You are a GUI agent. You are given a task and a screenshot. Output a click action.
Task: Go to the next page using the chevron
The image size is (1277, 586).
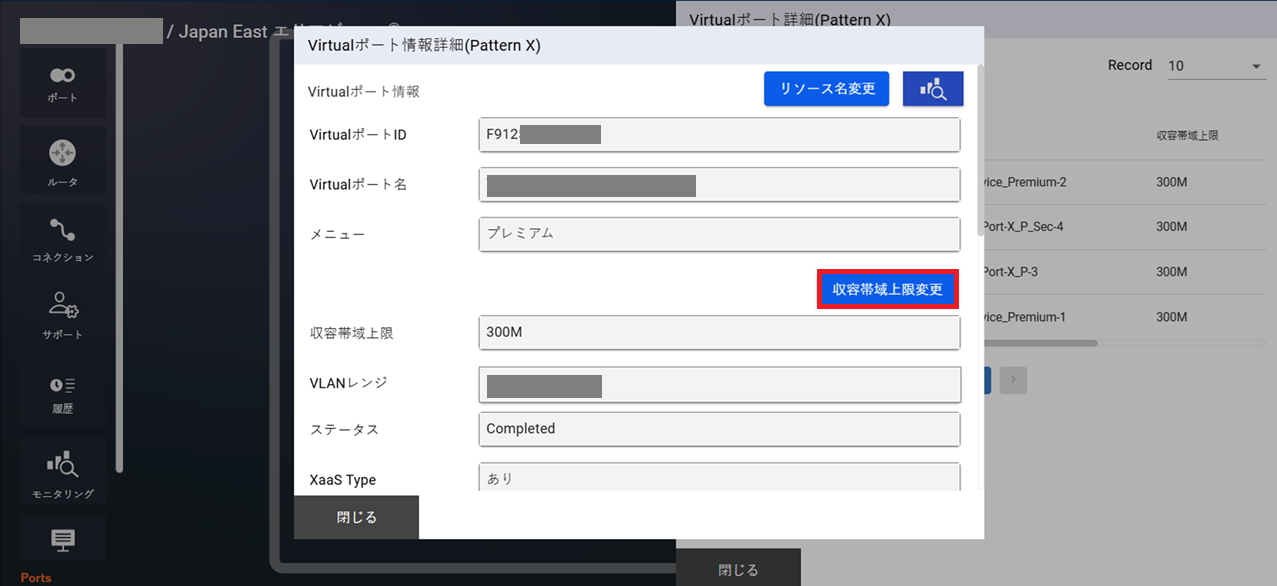point(1013,380)
